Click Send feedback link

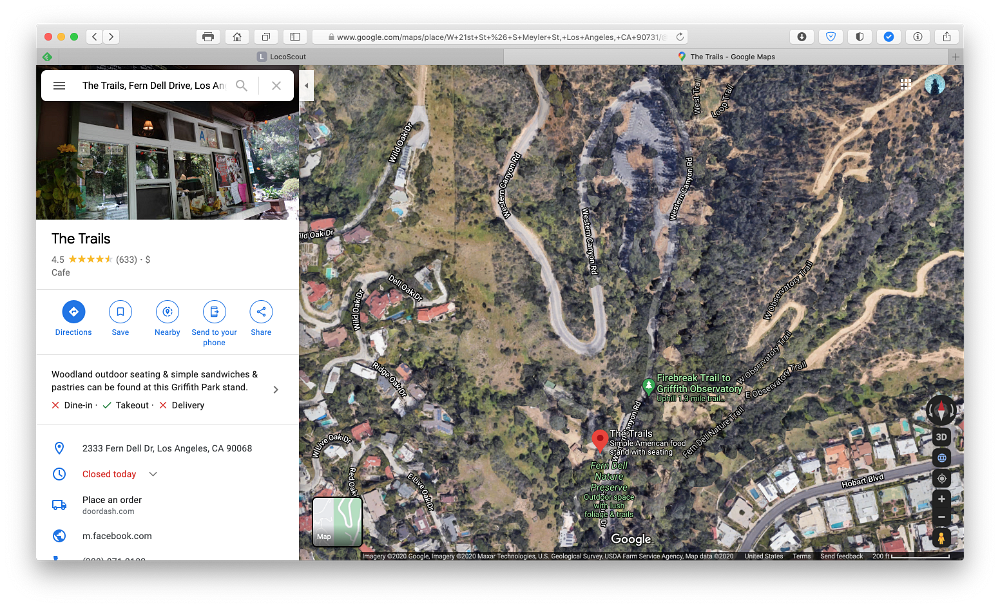pos(841,556)
